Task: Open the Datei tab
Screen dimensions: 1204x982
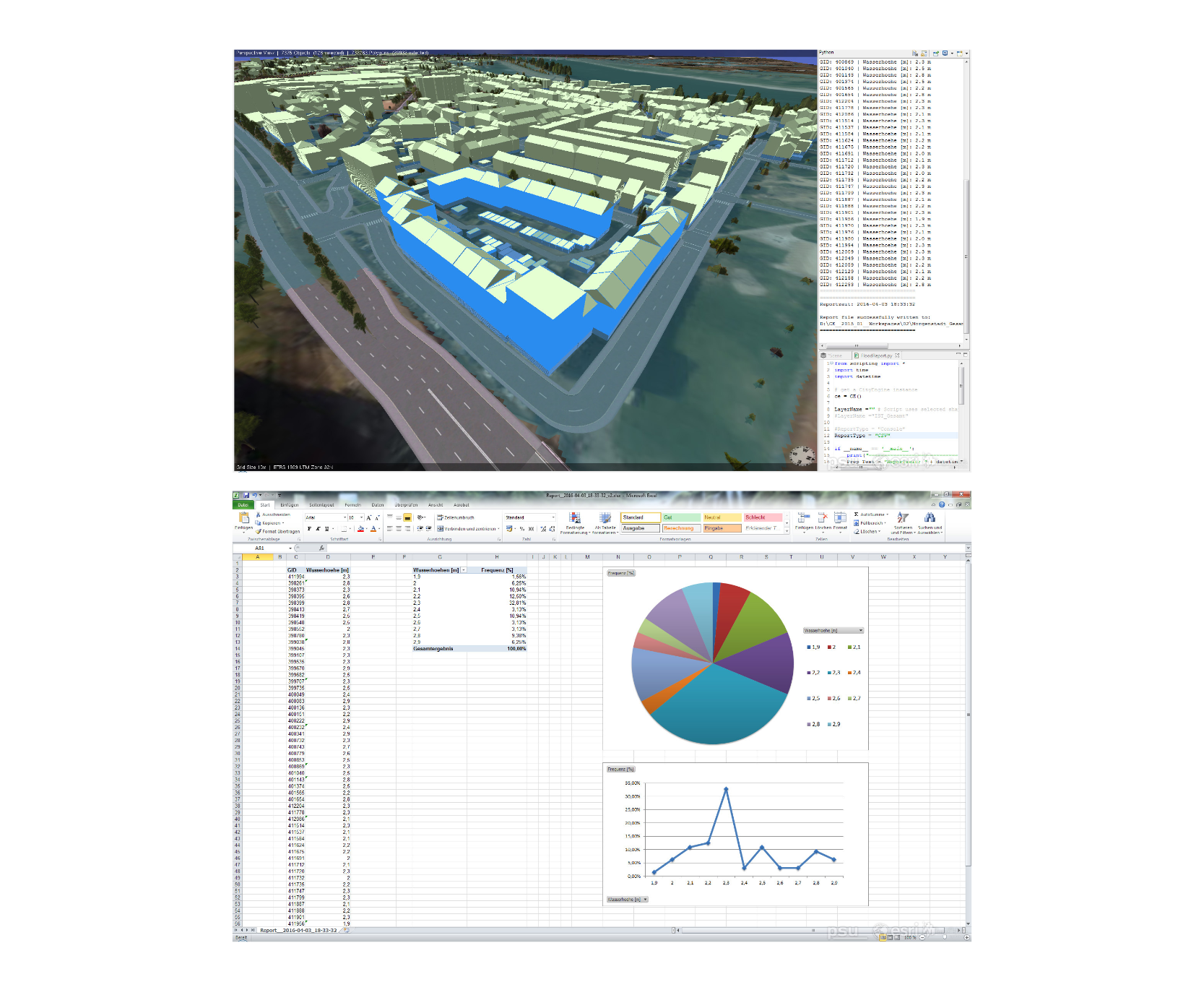Action: (243, 505)
